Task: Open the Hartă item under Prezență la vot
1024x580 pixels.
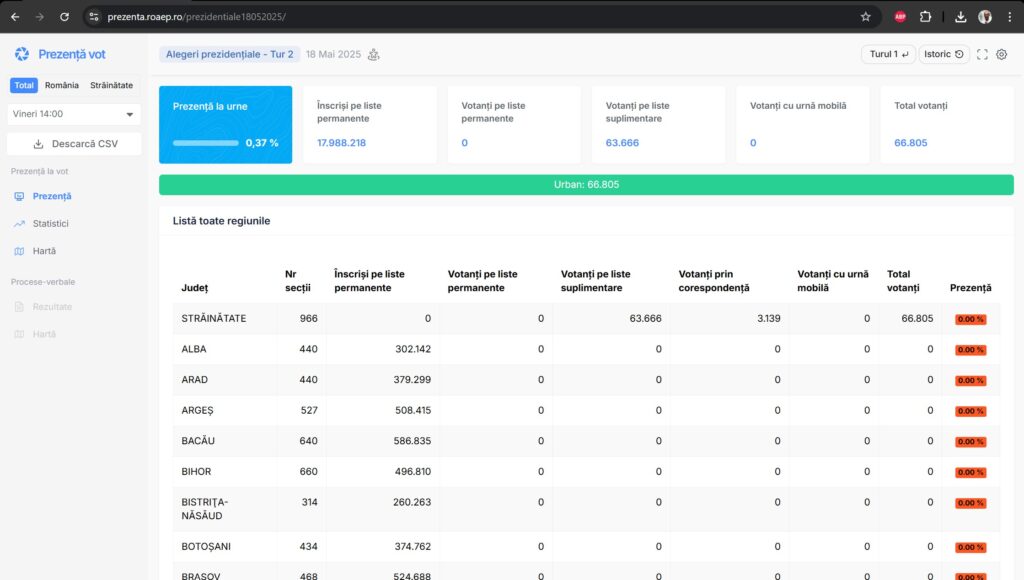Action: pos(44,251)
